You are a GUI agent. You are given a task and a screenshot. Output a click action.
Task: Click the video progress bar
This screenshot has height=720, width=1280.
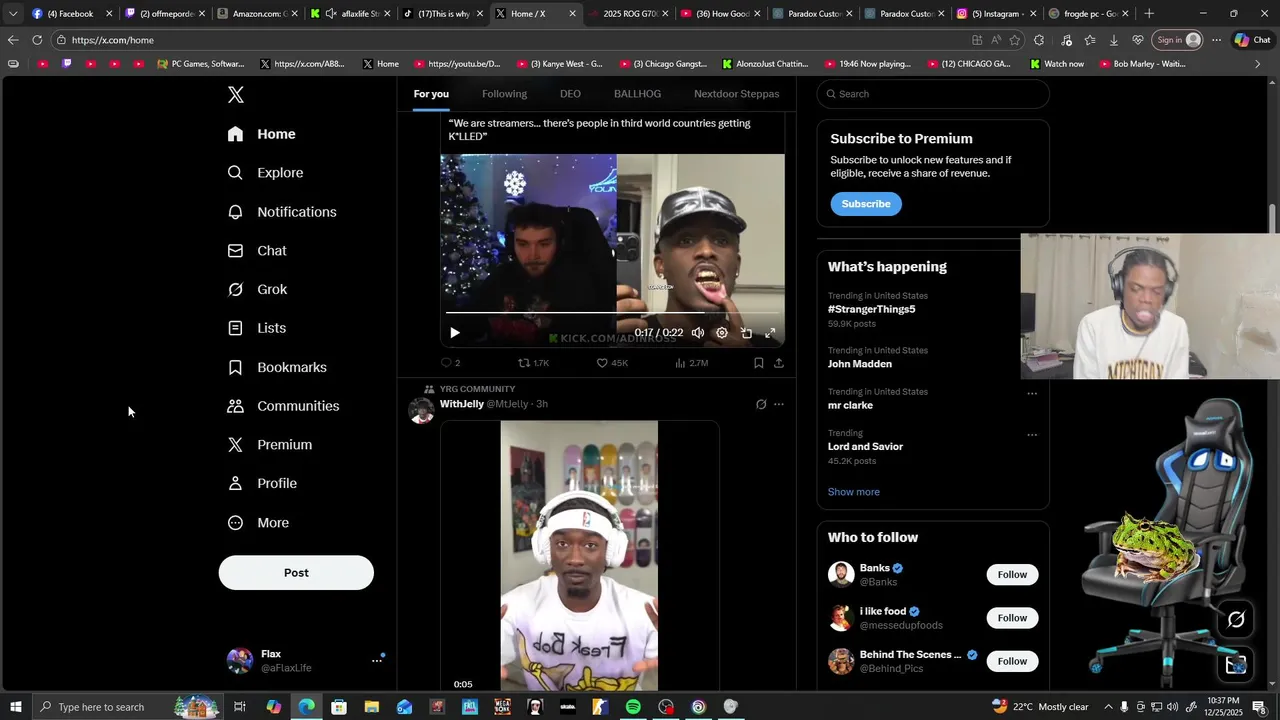coord(612,314)
